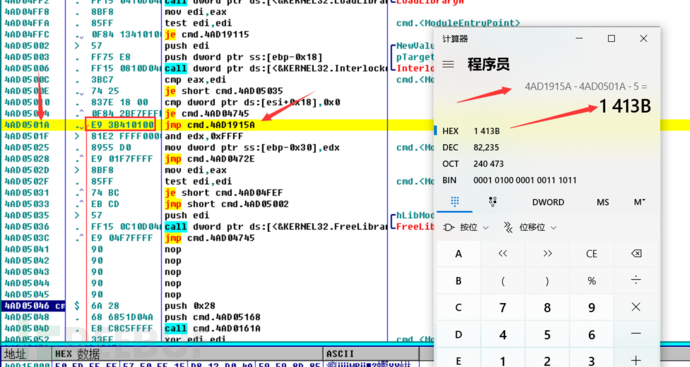Screen dimensions: 690x367
Task: Open the calculator hamburger navigation menu
Action: 448,65
